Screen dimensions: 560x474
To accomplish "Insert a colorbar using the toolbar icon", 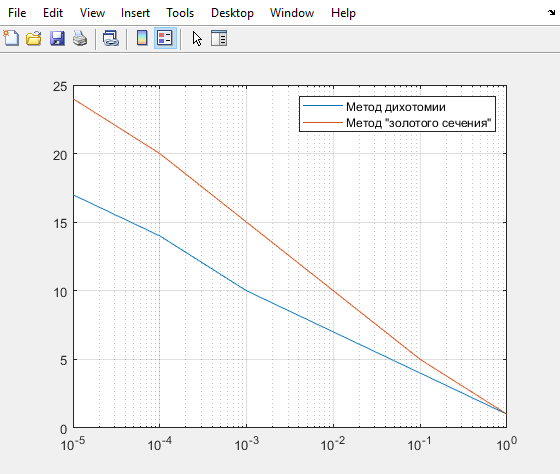I will (142, 38).
